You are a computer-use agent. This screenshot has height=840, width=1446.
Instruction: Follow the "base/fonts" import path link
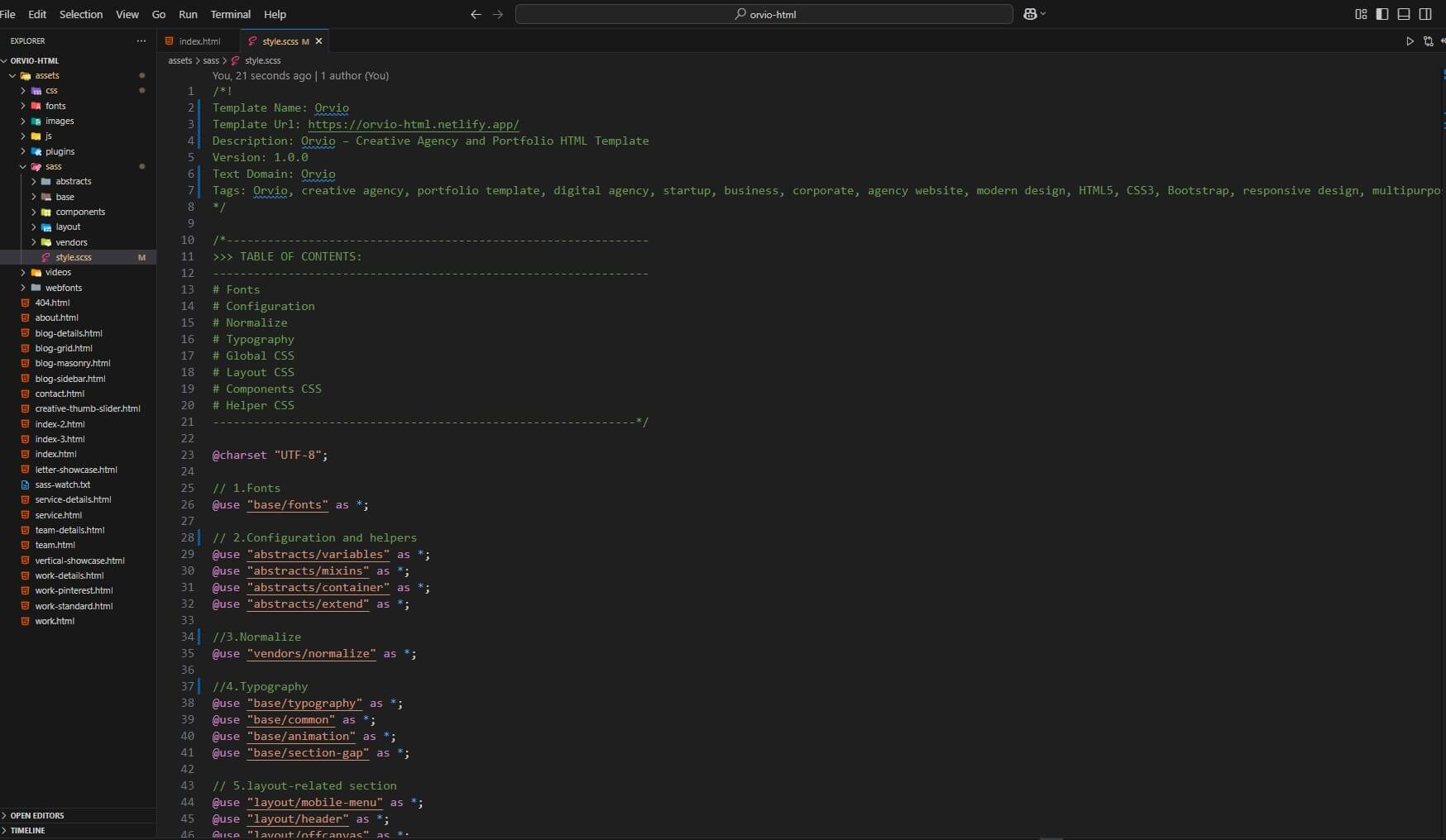pyautogui.click(x=287, y=504)
